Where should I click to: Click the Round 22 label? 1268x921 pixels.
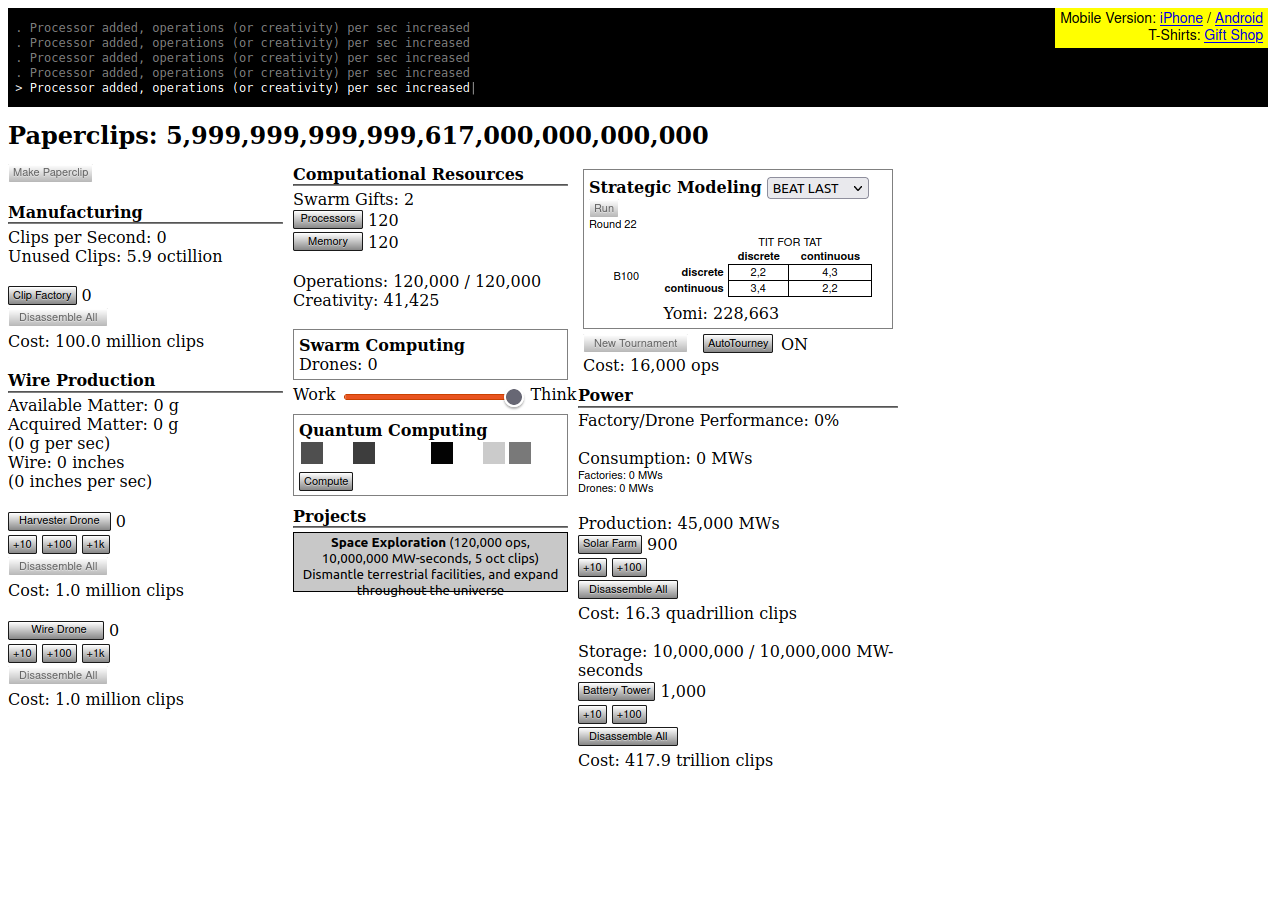(x=613, y=225)
